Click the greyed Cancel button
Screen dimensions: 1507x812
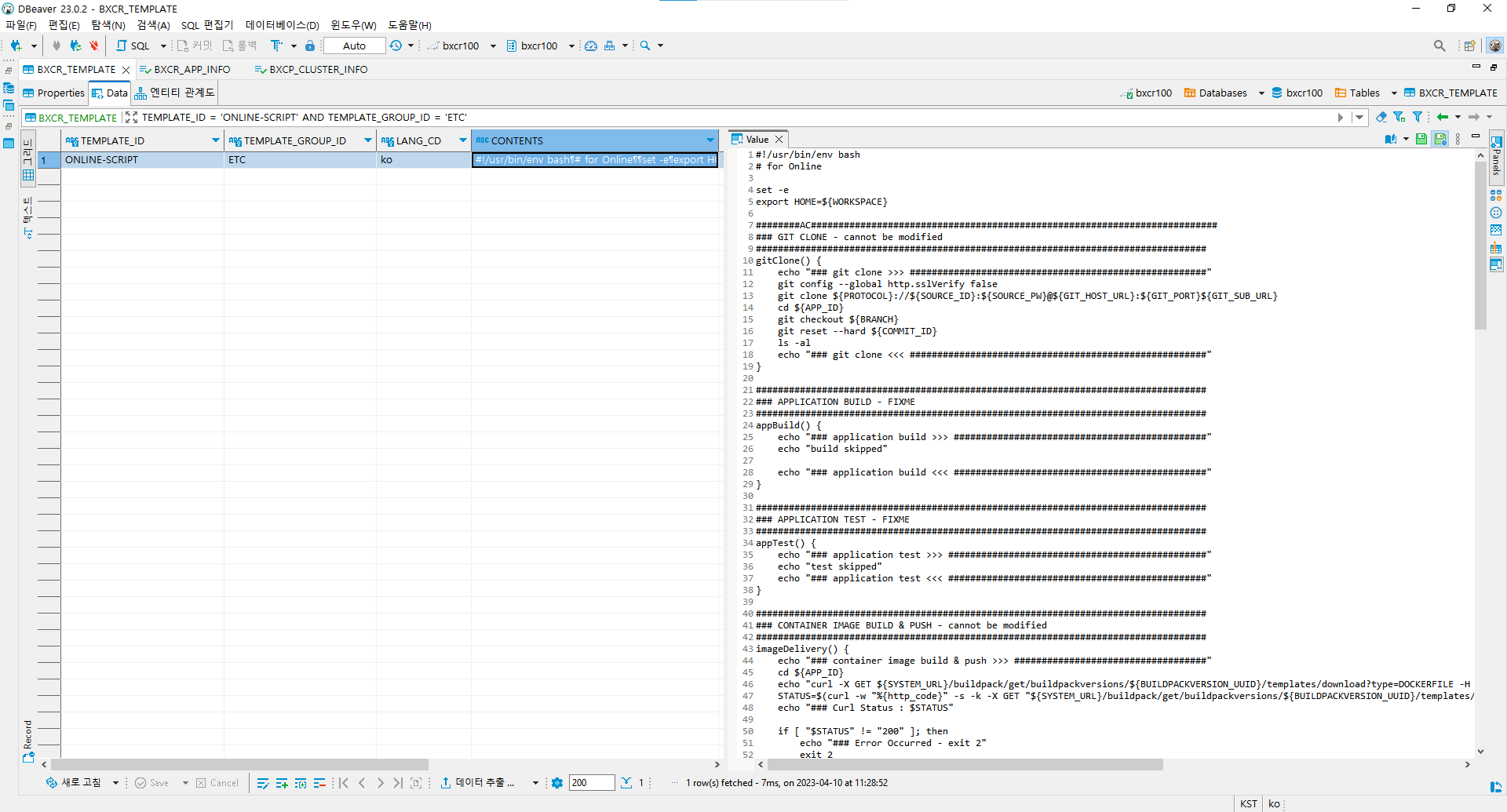[x=217, y=783]
